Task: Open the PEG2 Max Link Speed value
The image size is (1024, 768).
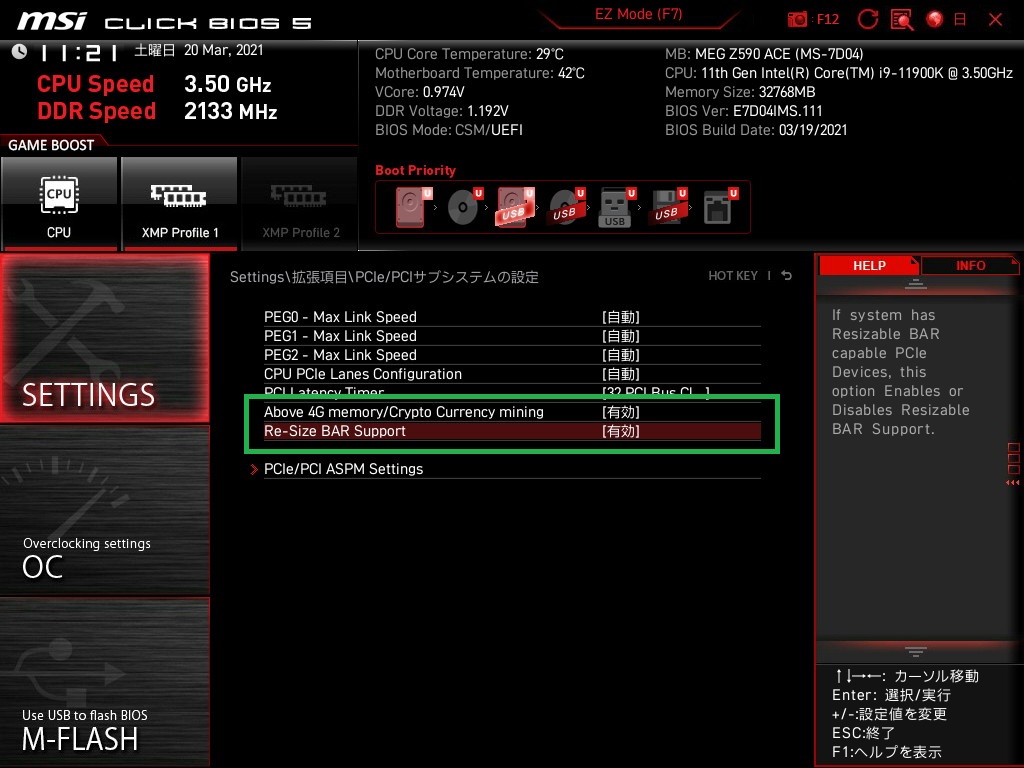Action: [x=620, y=355]
